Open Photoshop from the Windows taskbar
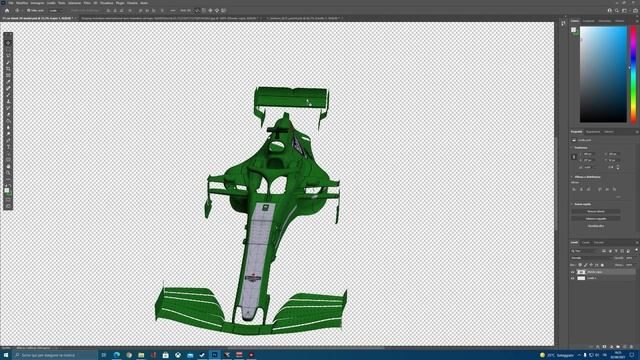The height and width of the screenshot is (360, 640). tap(215, 355)
